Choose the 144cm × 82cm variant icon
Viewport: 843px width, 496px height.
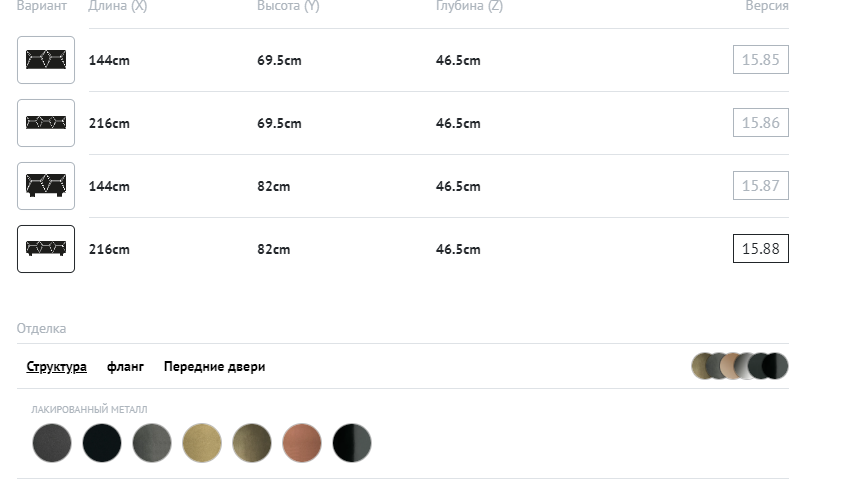[x=46, y=186]
